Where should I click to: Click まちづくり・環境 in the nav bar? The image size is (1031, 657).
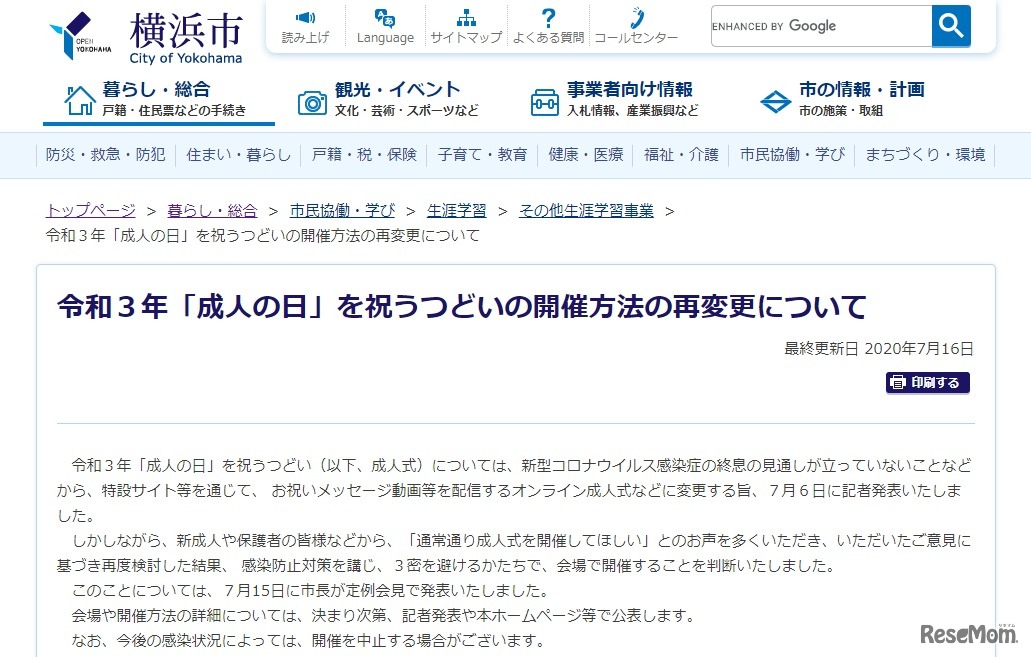(925, 155)
